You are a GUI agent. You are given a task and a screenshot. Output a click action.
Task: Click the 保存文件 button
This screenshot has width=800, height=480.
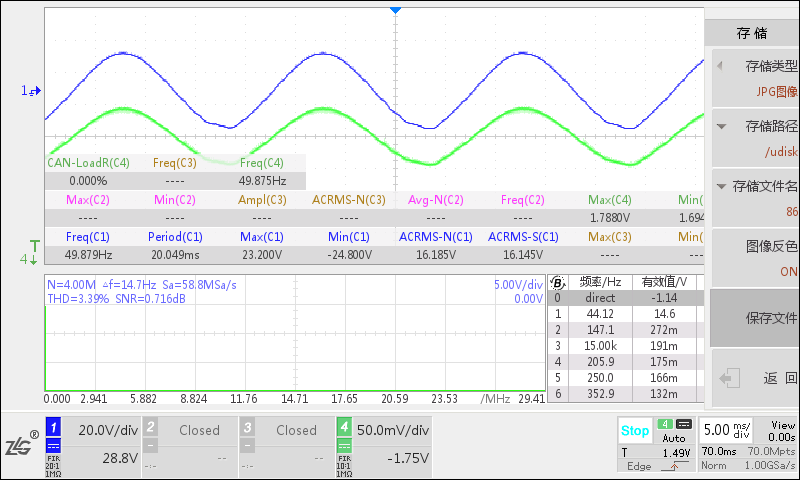pyautogui.click(x=755, y=318)
